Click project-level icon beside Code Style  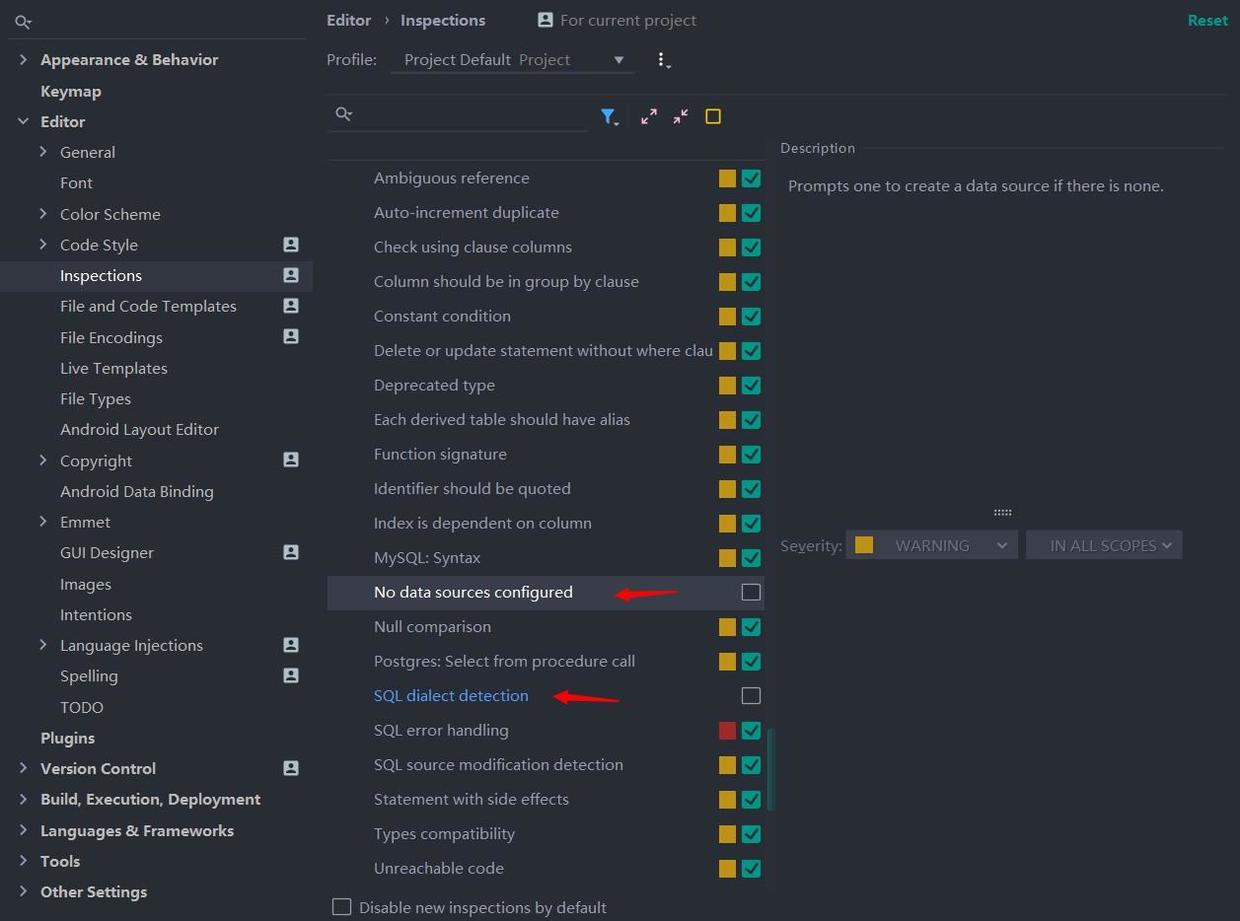[291, 245]
